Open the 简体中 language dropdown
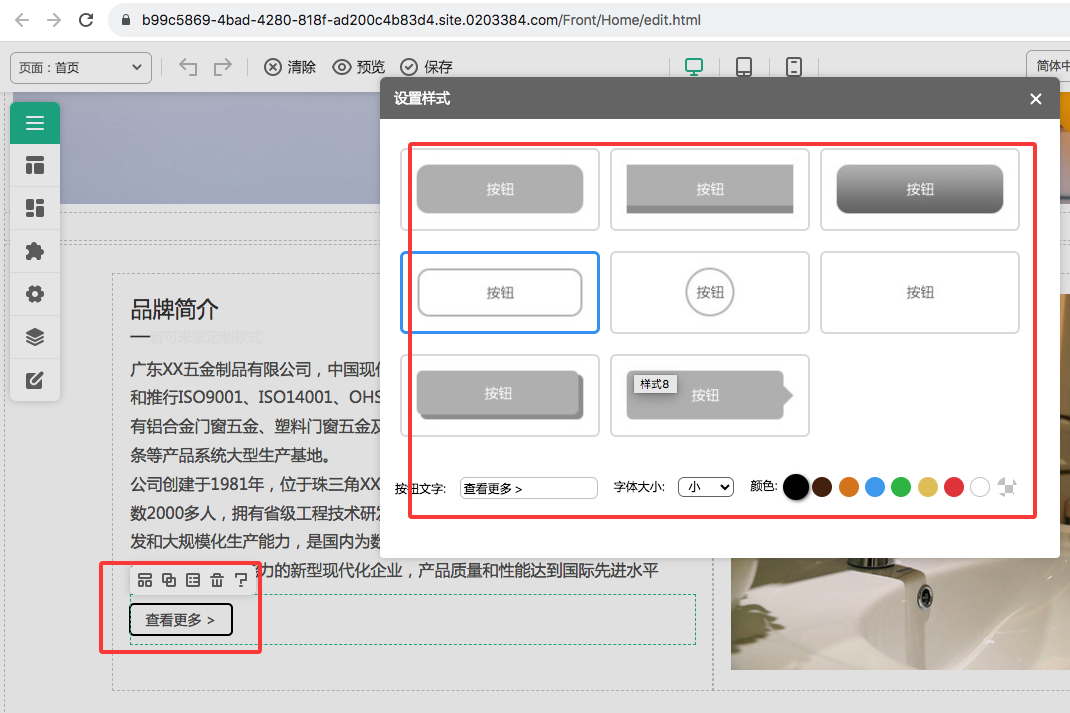 coord(1049,66)
